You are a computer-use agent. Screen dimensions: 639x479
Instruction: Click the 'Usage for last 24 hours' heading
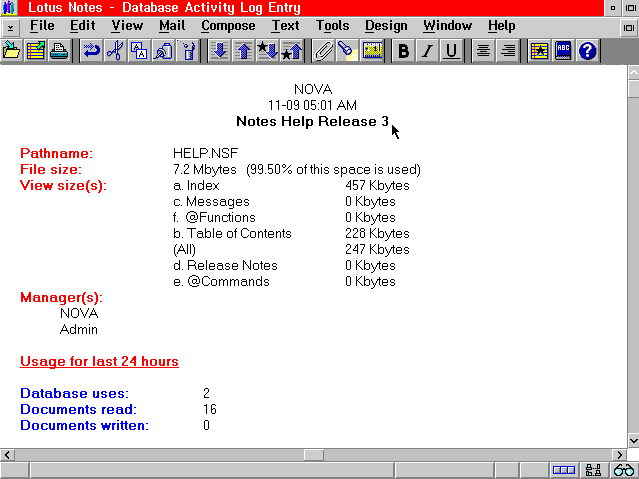tap(99, 362)
